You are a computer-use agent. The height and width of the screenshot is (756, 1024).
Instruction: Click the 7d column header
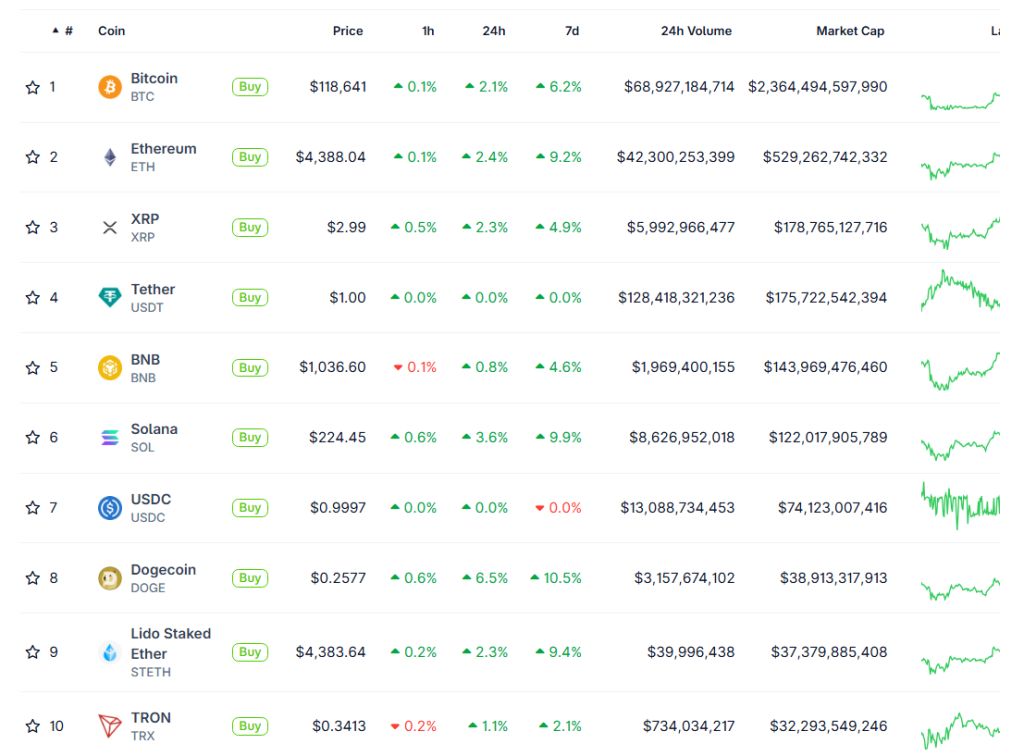[571, 30]
